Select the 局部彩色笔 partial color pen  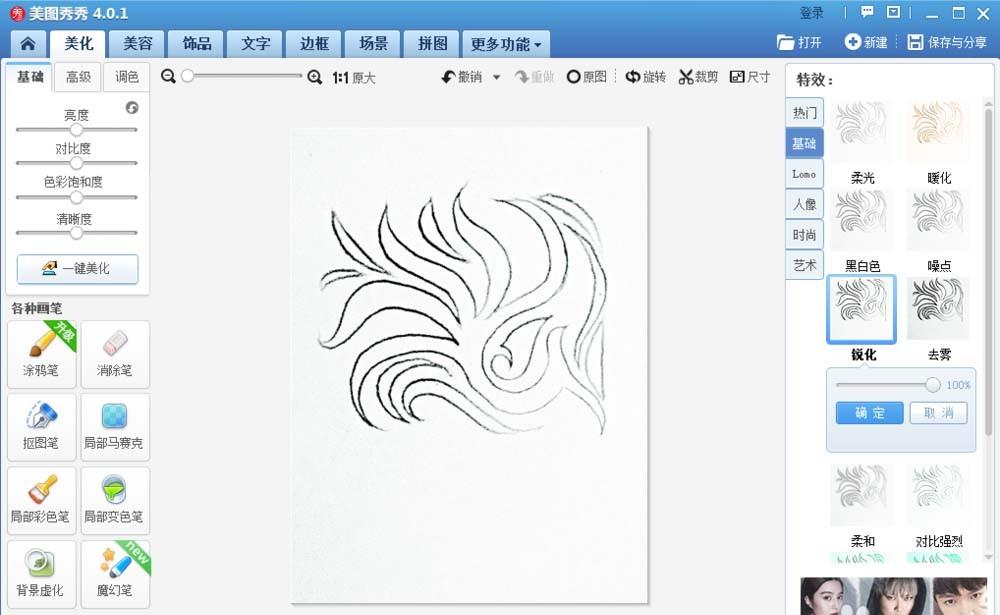tap(41, 500)
